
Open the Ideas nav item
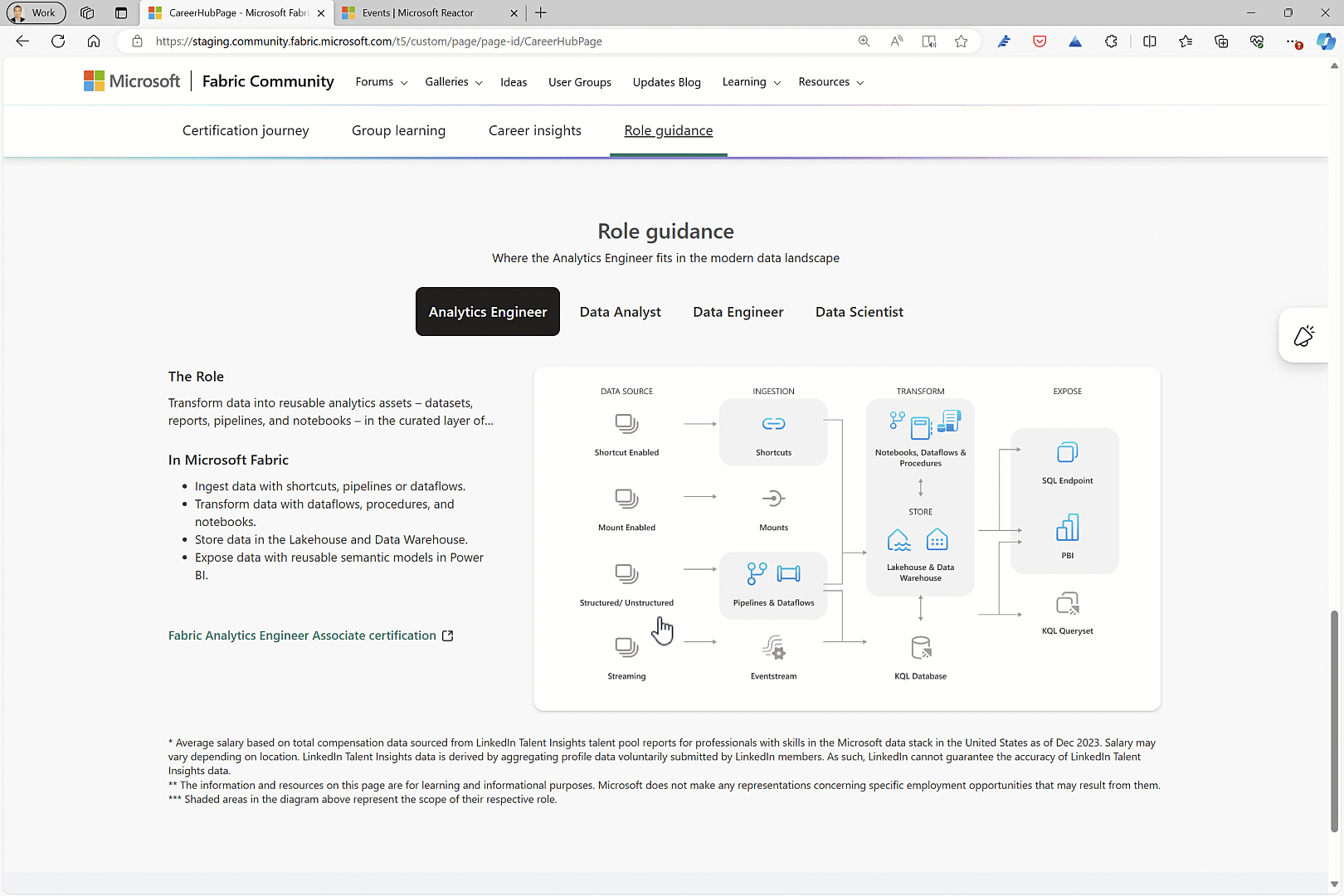514,82
